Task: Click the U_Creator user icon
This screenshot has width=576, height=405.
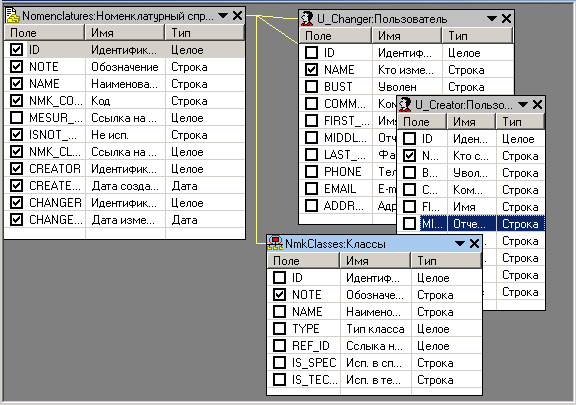Action: click(405, 105)
